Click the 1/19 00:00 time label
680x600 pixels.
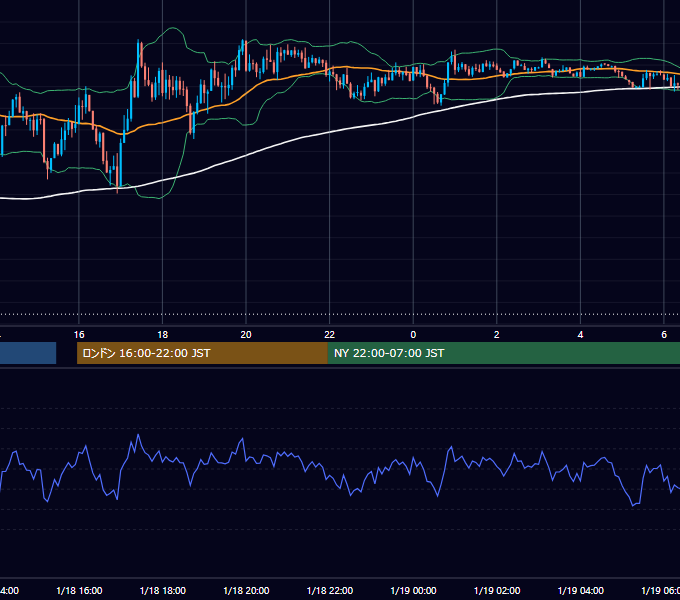click(413, 590)
